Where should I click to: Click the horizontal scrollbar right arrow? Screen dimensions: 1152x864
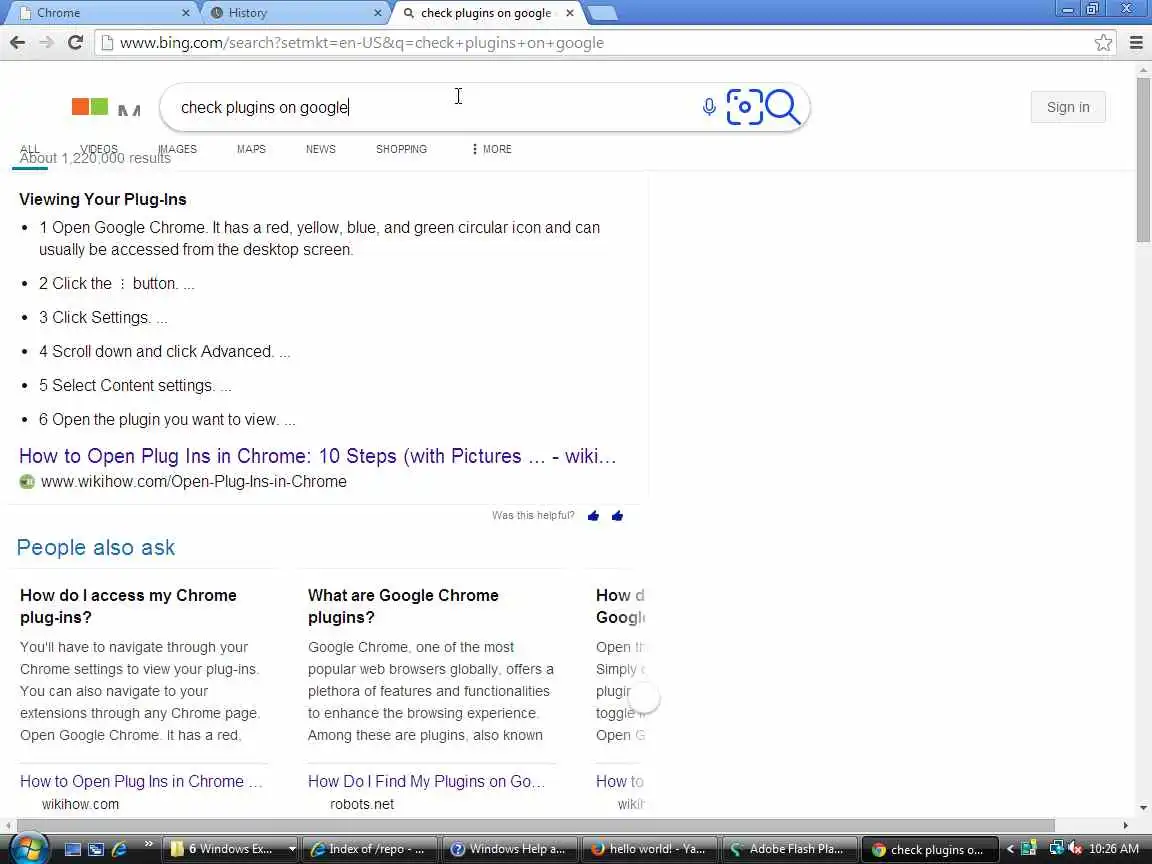click(x=1126, y=825)
